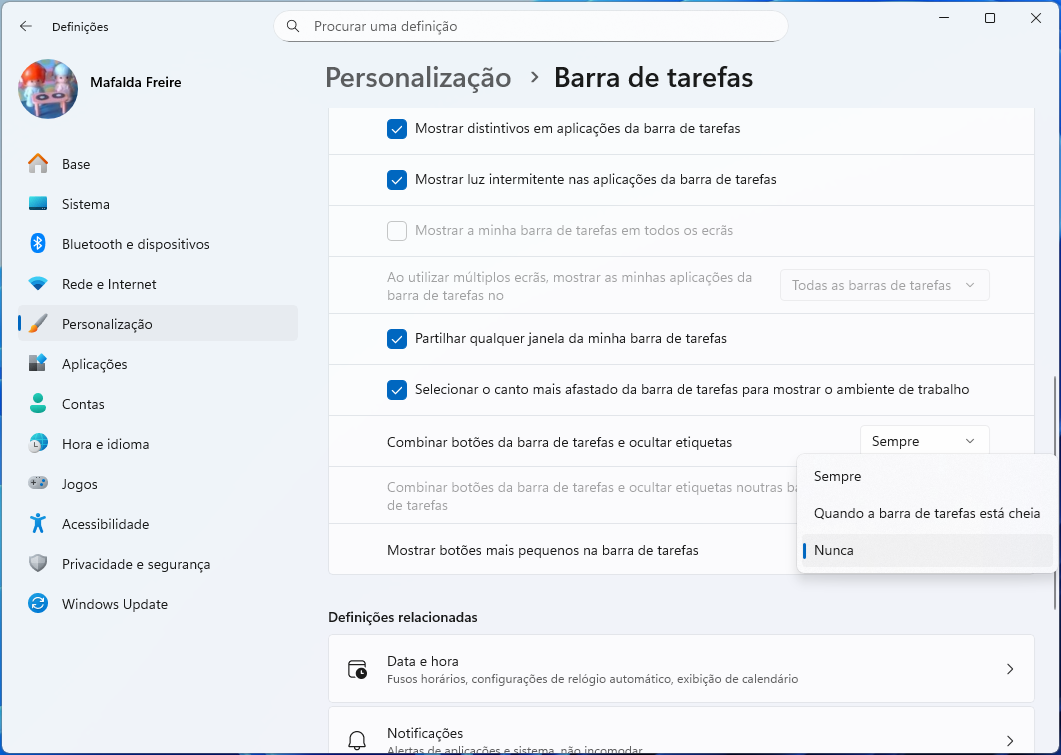
Task: Collapse the Sempre combine buttons dropdown
Action: point(924,441)
